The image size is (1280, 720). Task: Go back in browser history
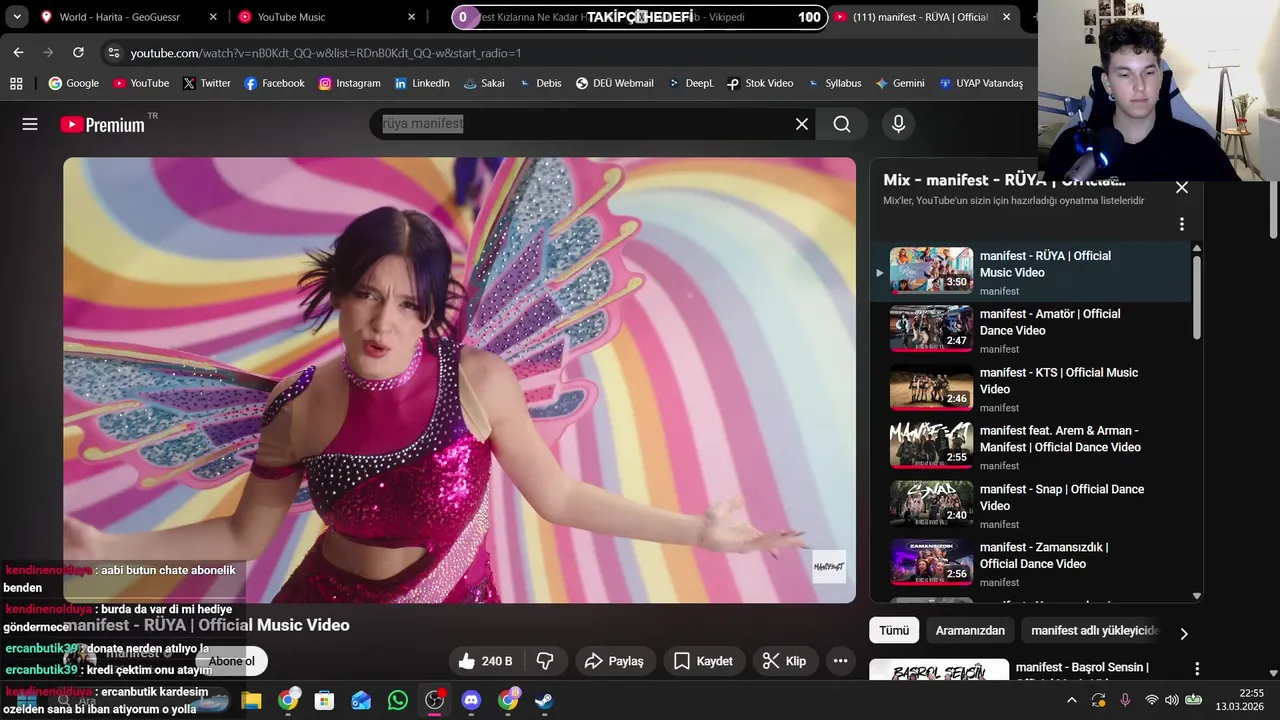[18, 52]
